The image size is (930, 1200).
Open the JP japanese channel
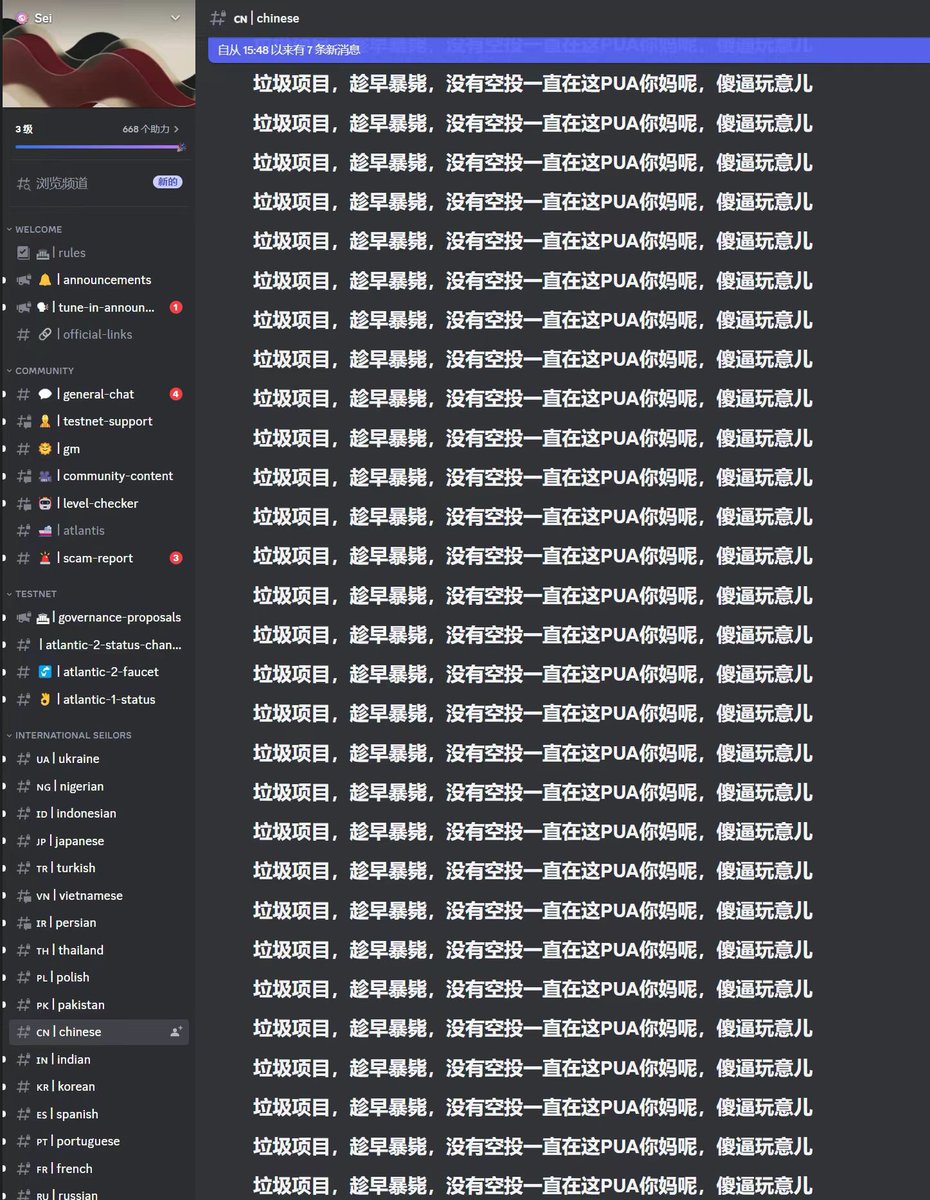tap(98, 841)
